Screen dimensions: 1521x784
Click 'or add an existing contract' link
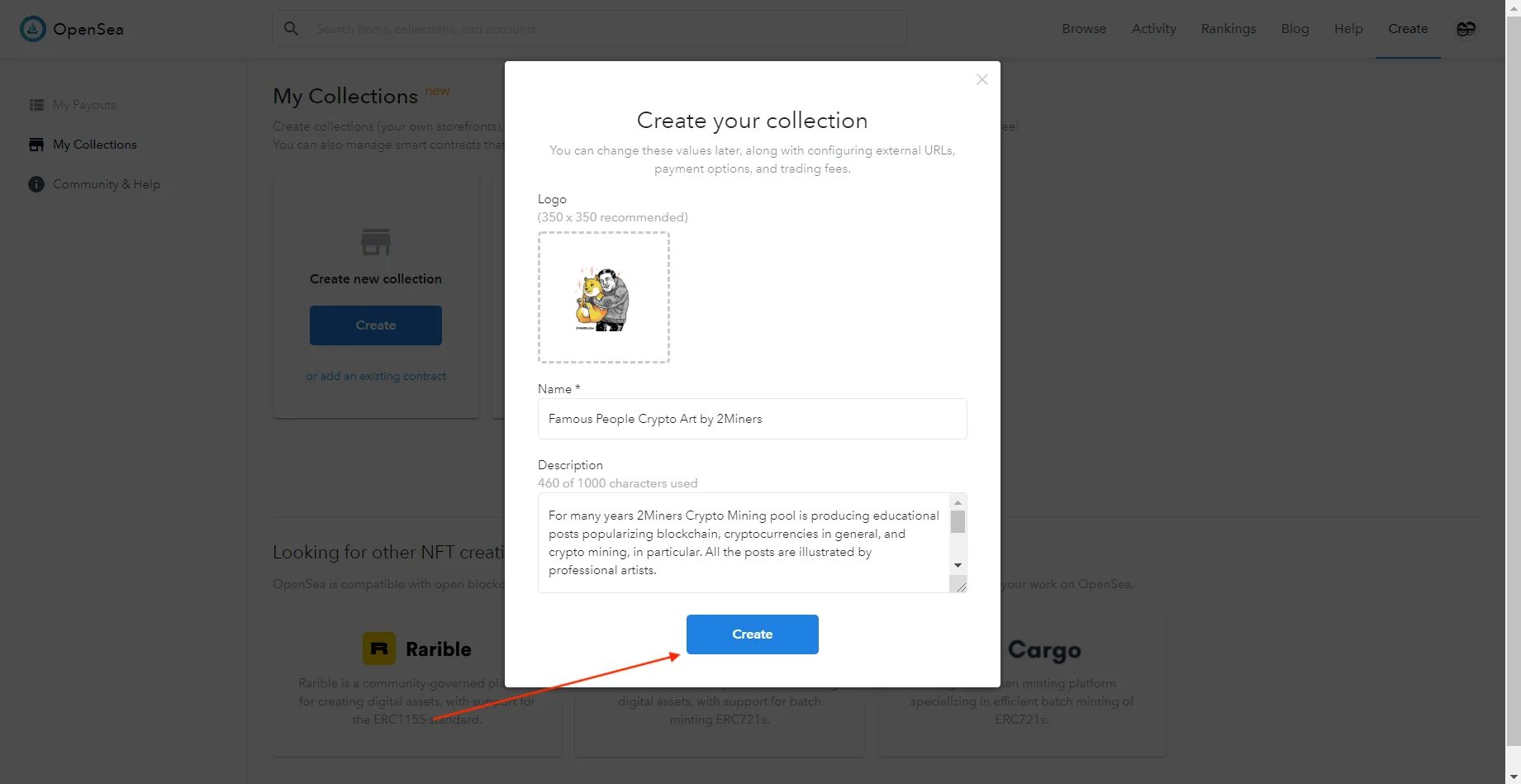(376, 376)
